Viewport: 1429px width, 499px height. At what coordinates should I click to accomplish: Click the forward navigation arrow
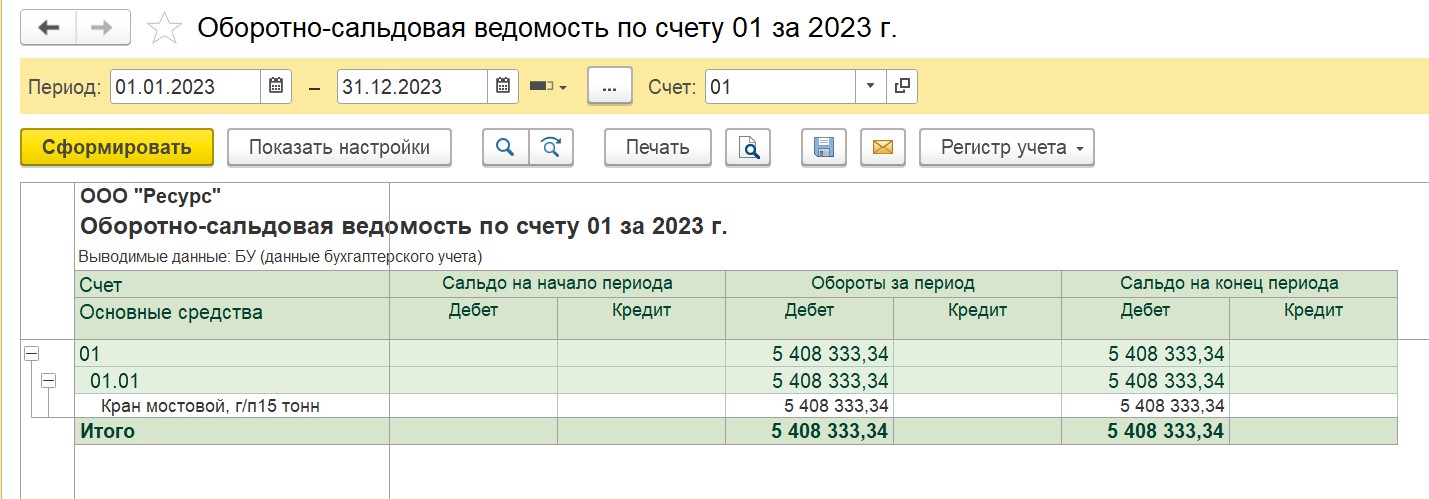[x=103, y=28]
